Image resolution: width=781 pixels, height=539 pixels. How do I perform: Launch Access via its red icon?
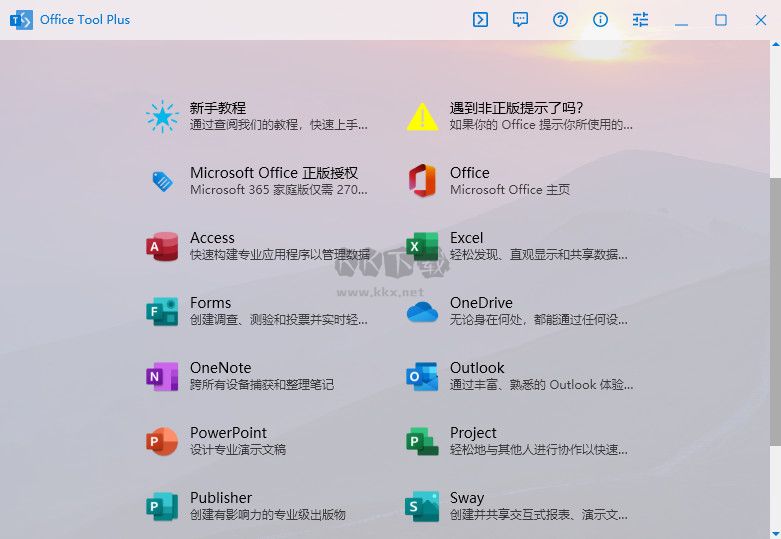[x=162, y=246]
